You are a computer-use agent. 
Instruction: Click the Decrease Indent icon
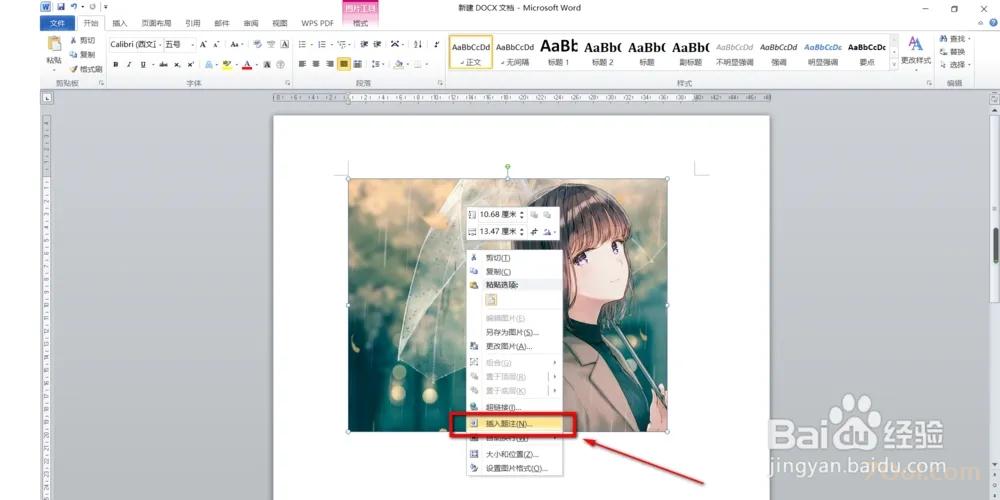(364, 44)
